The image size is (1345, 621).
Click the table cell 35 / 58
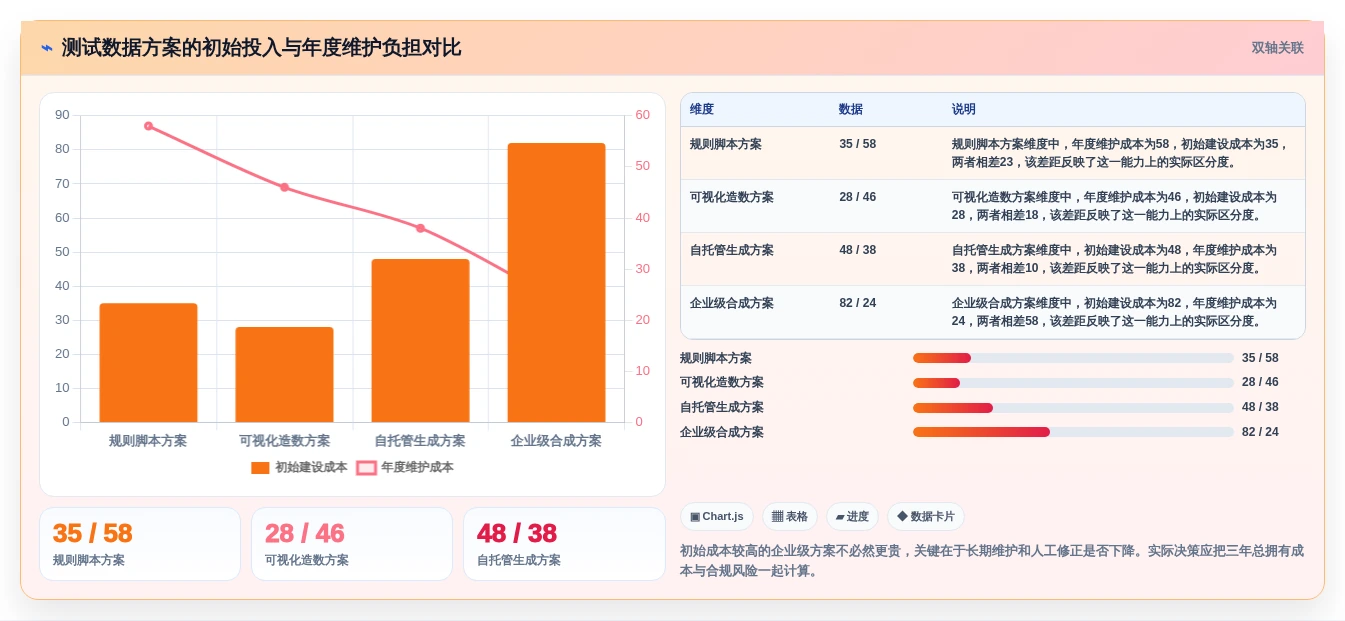[x=858, y=144]
